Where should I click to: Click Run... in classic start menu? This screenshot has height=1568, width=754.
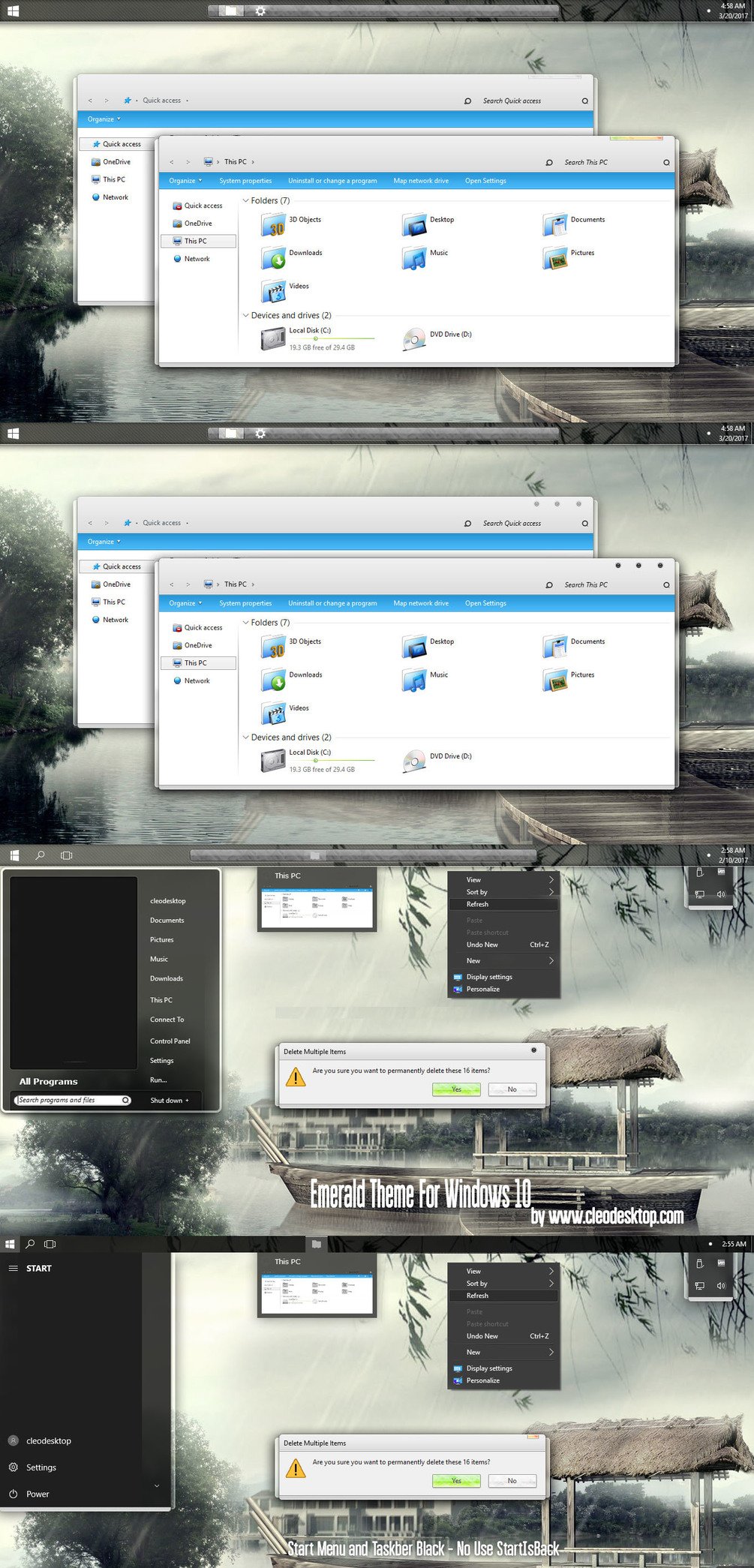click(x=158, y=1080)
